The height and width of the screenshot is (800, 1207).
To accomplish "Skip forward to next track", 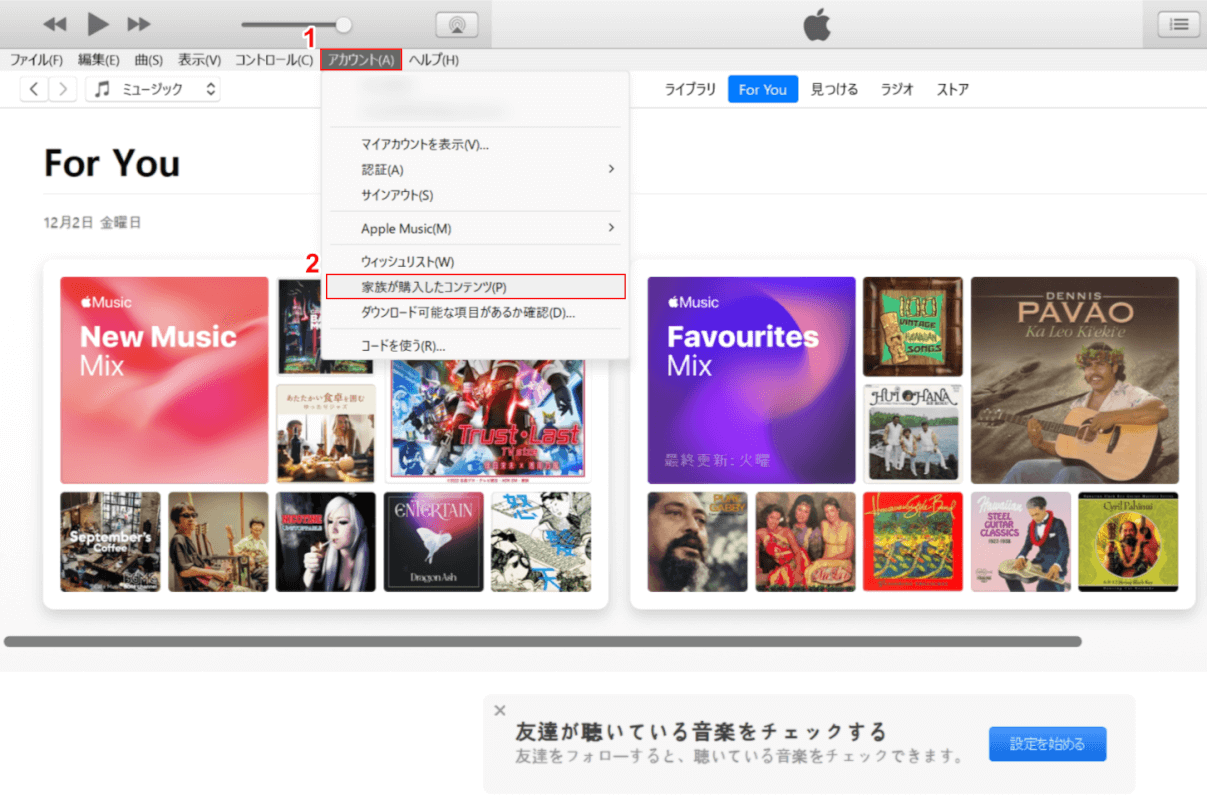I will pyautogui.click(x=140, y=24).
